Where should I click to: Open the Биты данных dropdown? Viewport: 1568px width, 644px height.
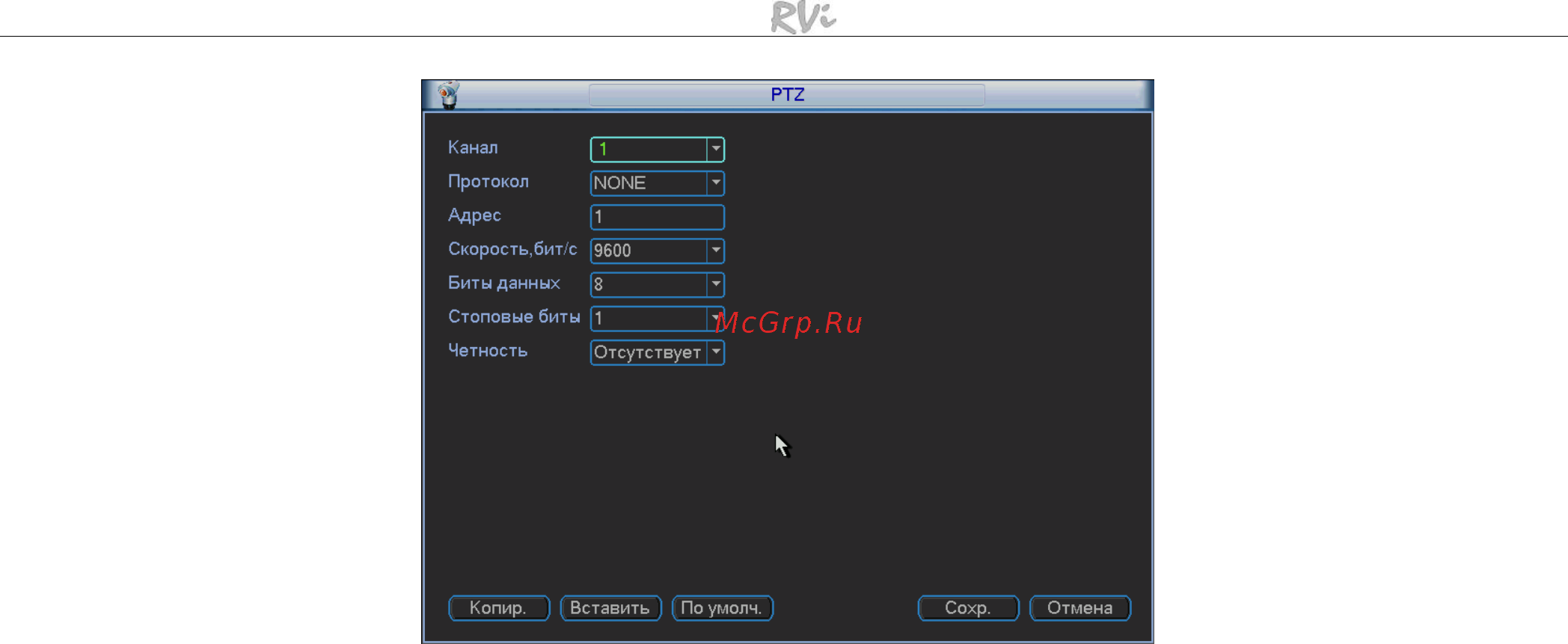tap(658, 284)
